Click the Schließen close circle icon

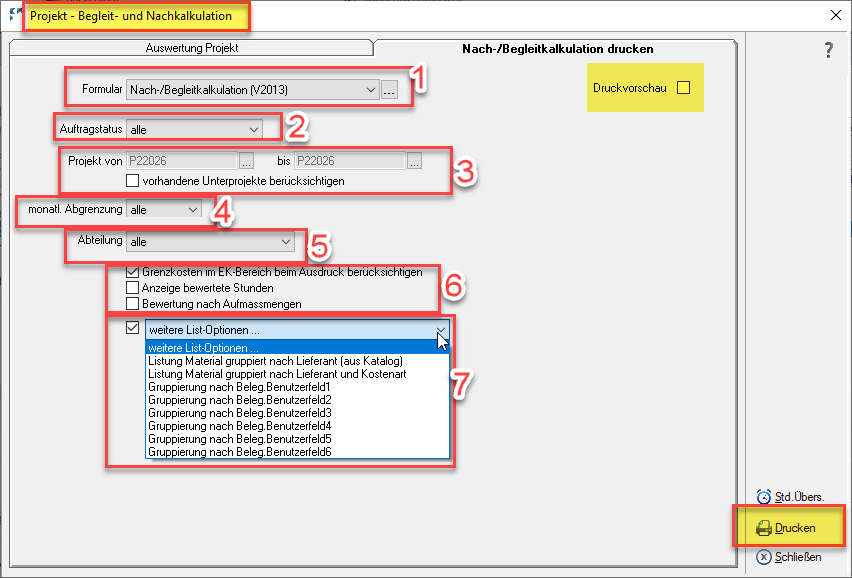764,557
